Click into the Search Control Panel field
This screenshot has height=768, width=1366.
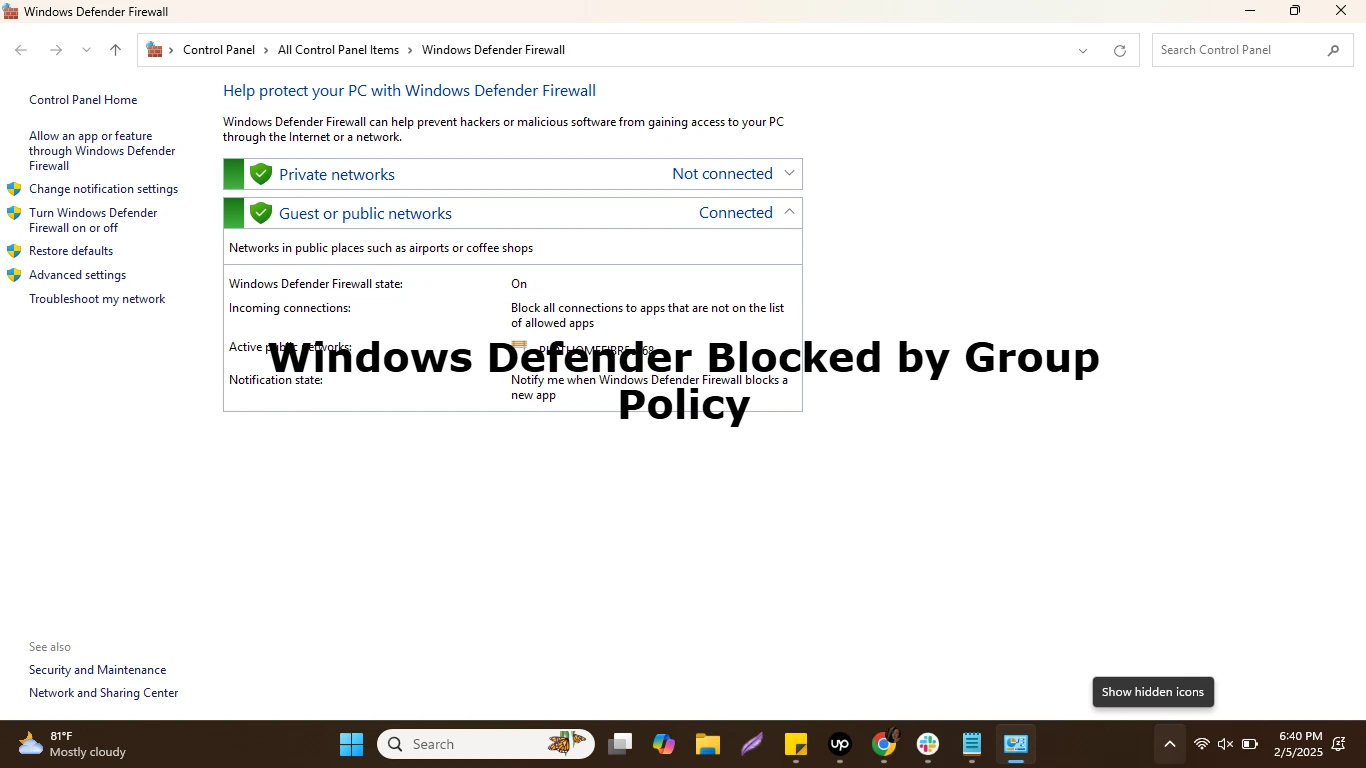point(1240,49)
